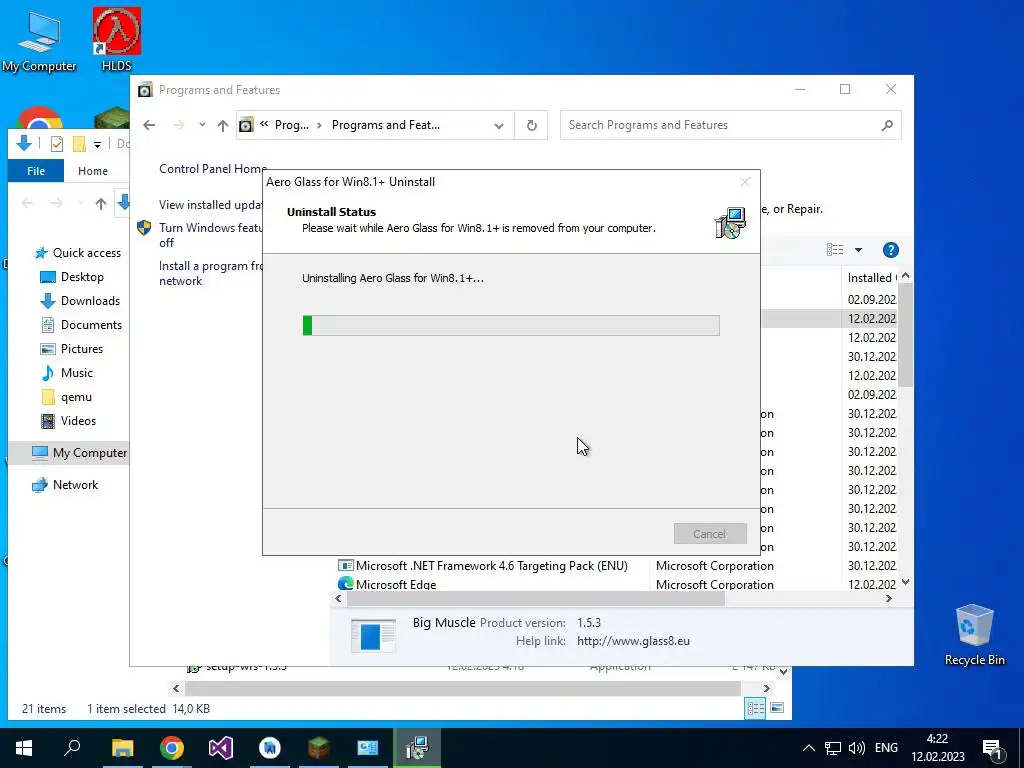Click Programs and Feat... breadcrumb segment

[385, 125]
